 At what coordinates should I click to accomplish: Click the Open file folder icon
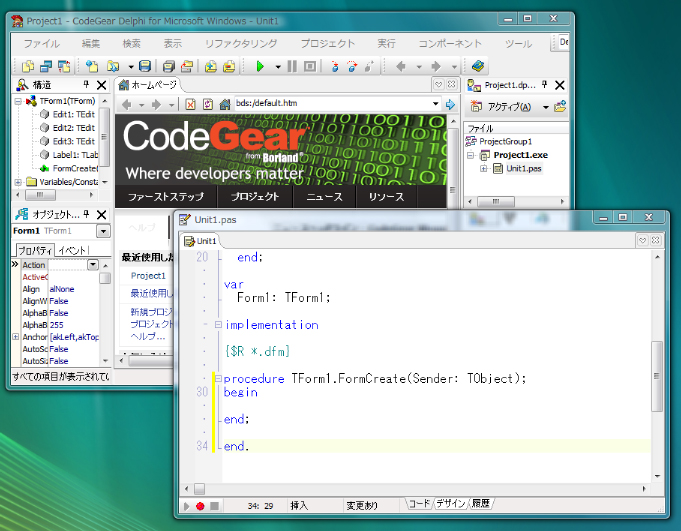click(x=113, y=66)
